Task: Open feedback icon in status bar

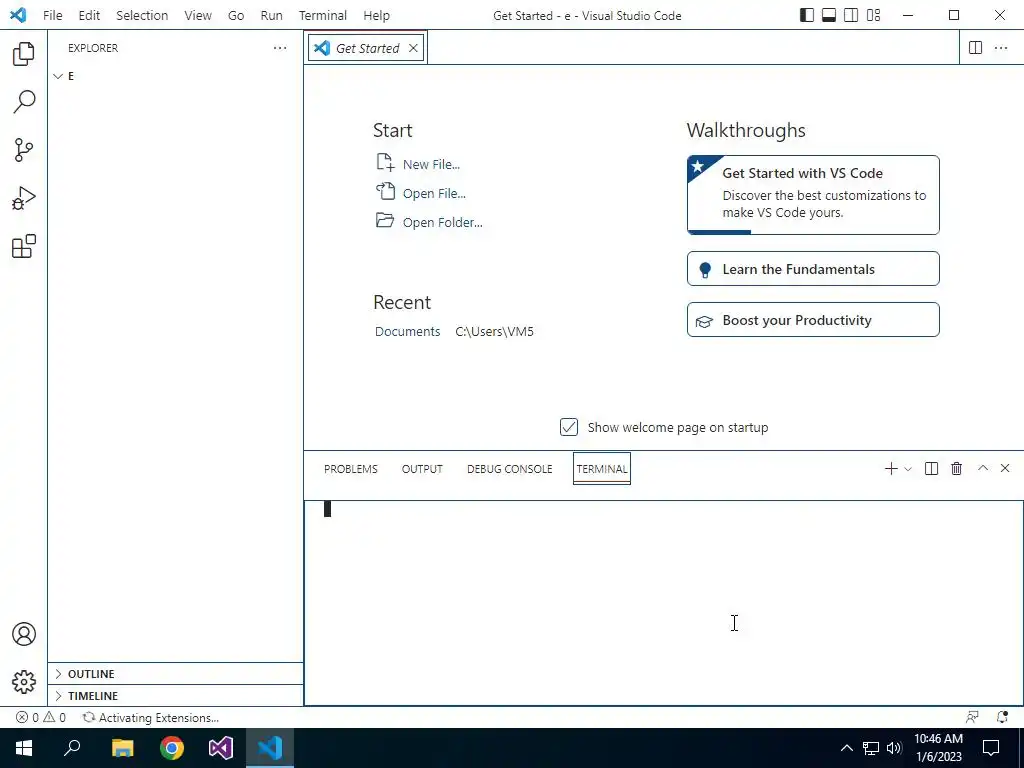Action: coord(972,717)
